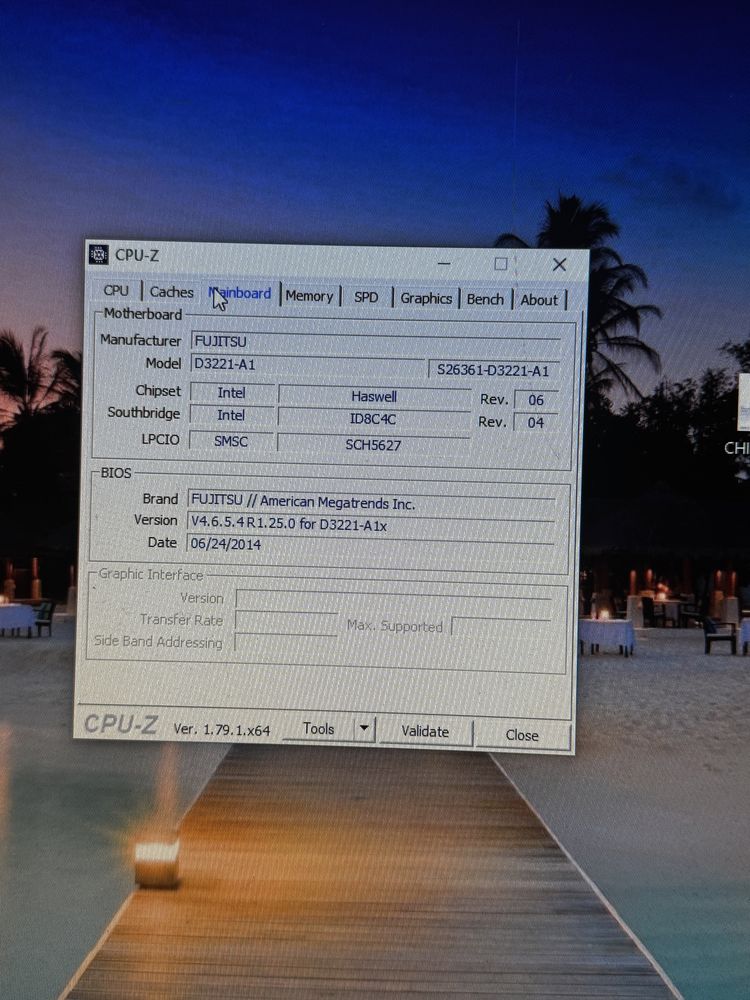The width and height of the screenshot is (750, 1000).
Task: Click the SCH5627 LPCIO value
Action: click(x=373, y=445)
